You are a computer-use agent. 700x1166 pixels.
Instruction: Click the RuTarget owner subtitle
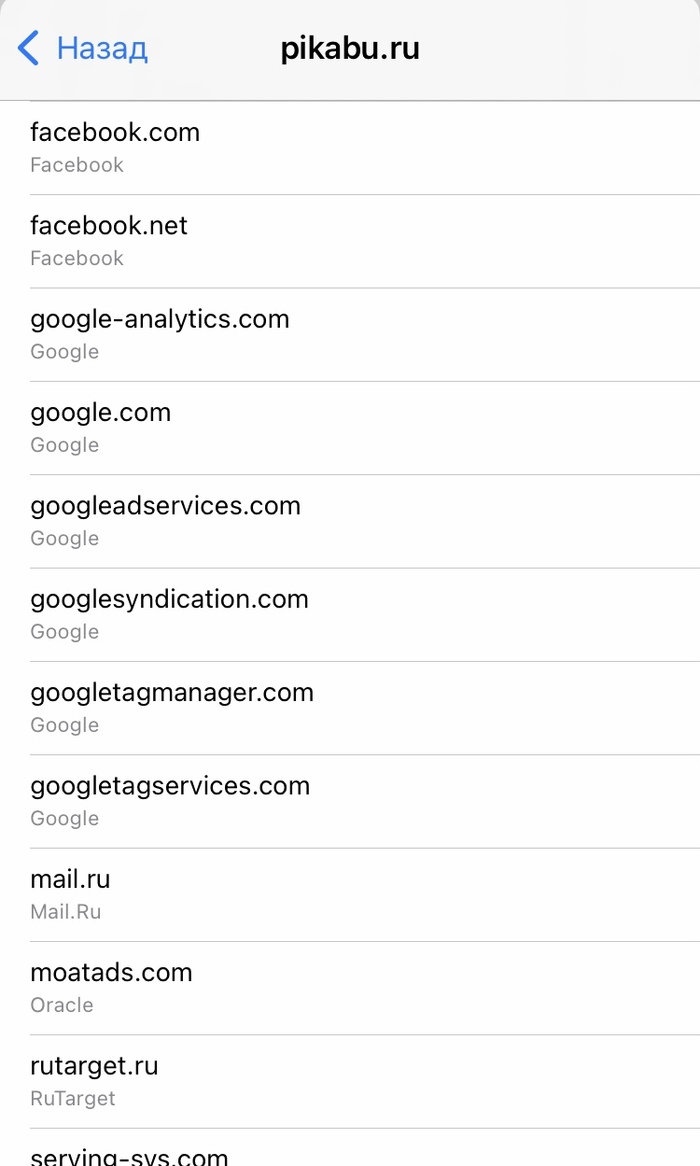[73, 1098]
